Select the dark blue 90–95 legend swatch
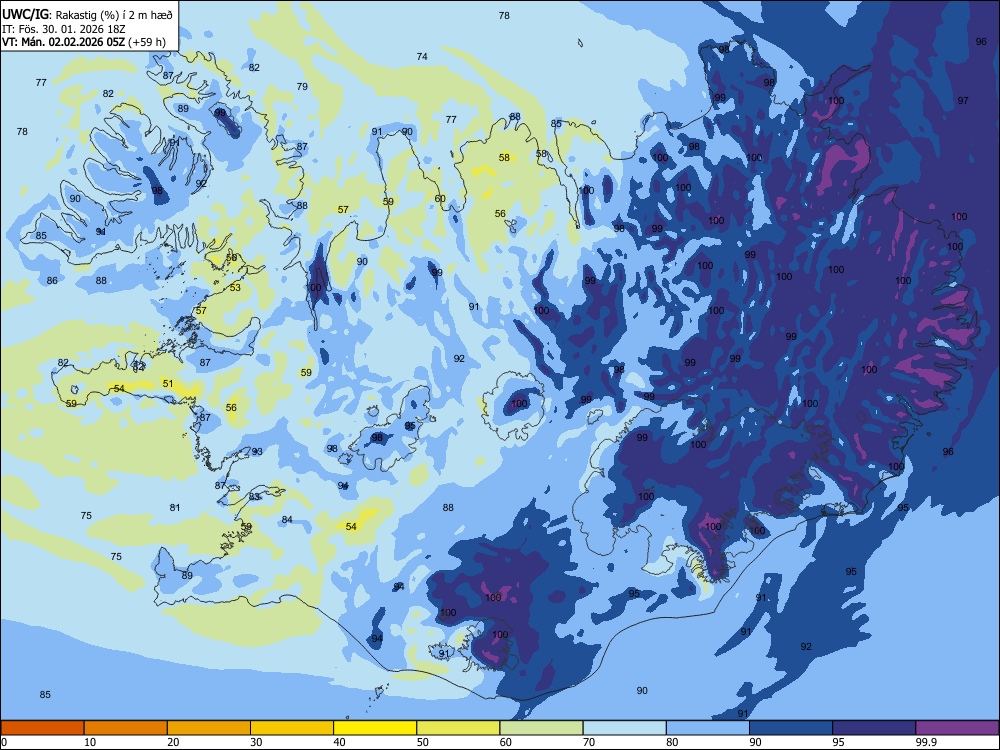The height and width of the screenshot is (750, 1000). click(x=791, y=728)
